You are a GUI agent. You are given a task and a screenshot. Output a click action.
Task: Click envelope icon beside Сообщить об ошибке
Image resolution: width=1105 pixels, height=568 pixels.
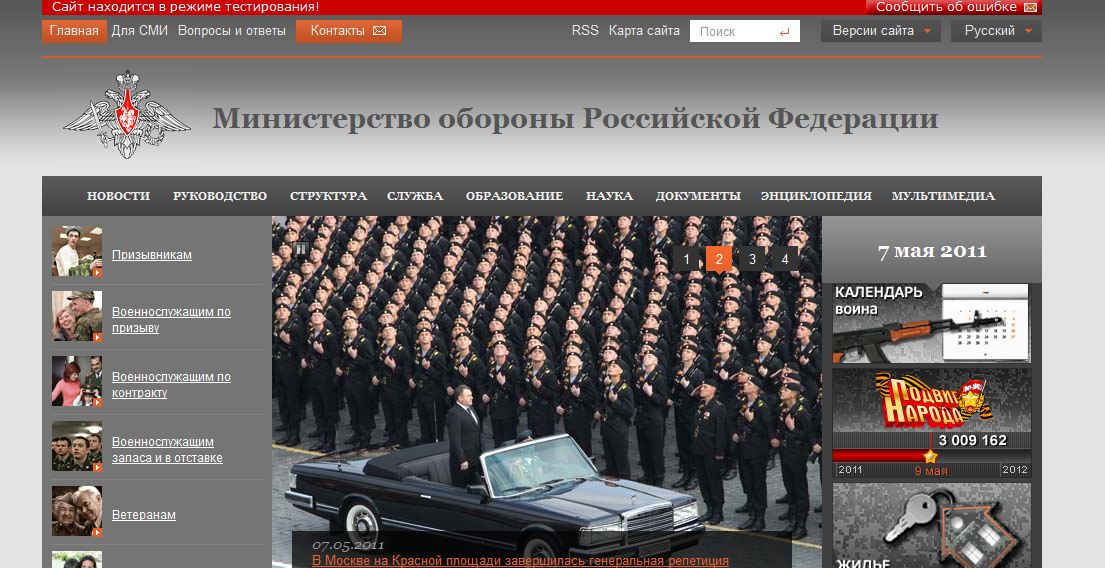[1030, 7]
